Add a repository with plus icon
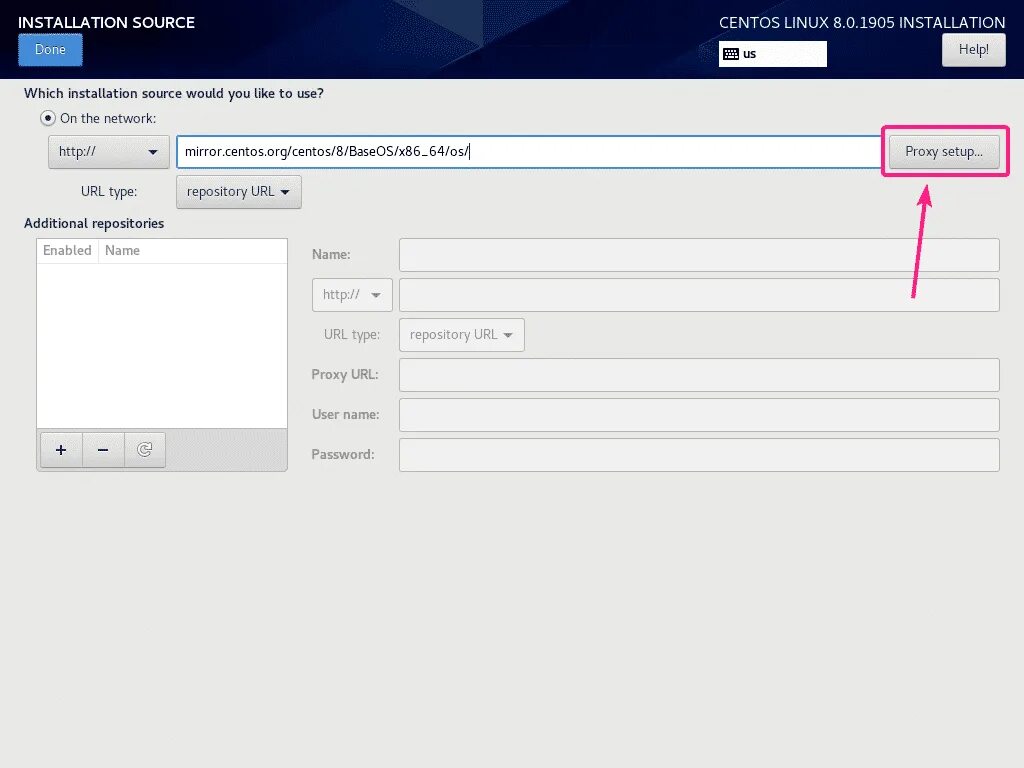Screen dimensions: 1024x768 click(x=61, y=450)
